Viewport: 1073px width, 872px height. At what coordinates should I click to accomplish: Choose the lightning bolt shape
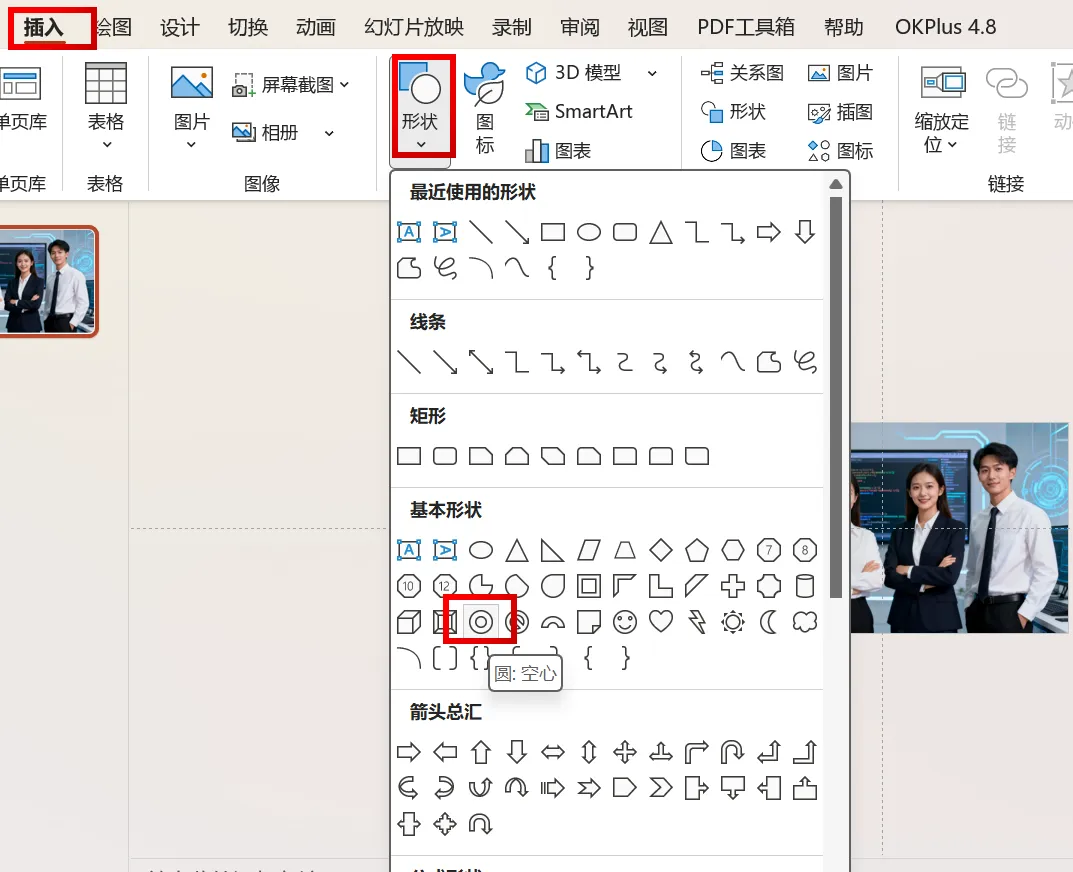click(x=697, y=621)
